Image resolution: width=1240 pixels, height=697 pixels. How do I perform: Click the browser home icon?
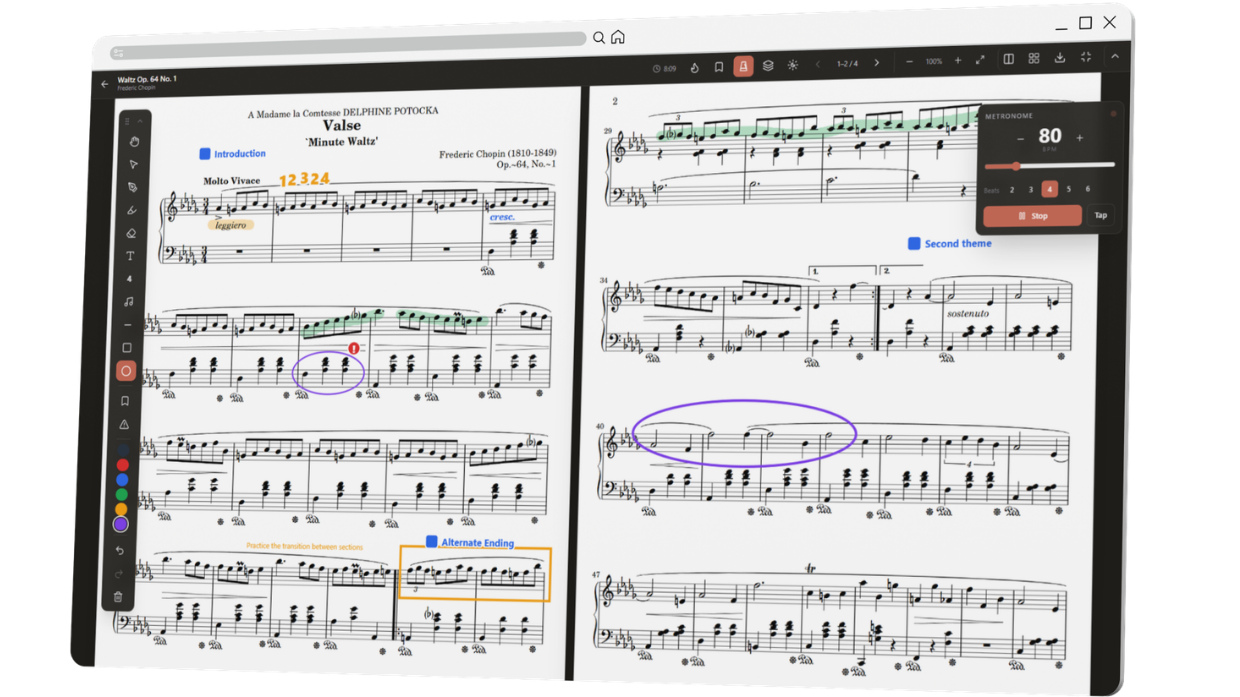pyautogui.click(x=618, y=37)
